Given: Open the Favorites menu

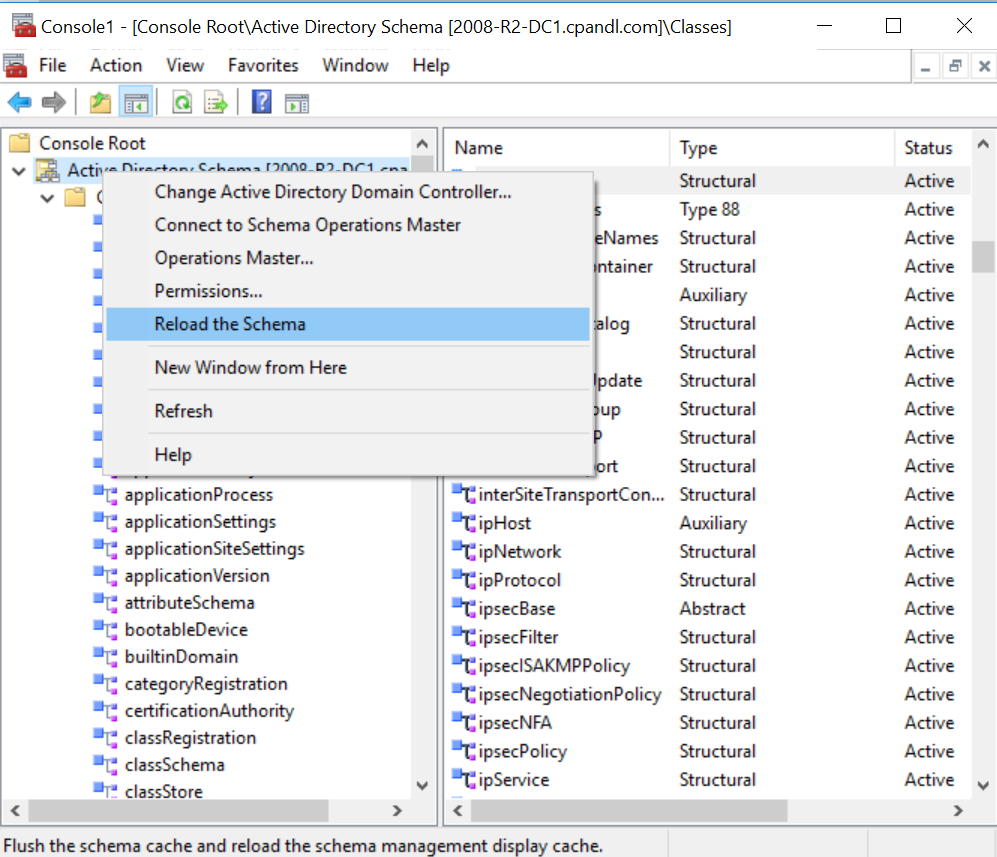Looking at the screenshot, I should point(263,65).
